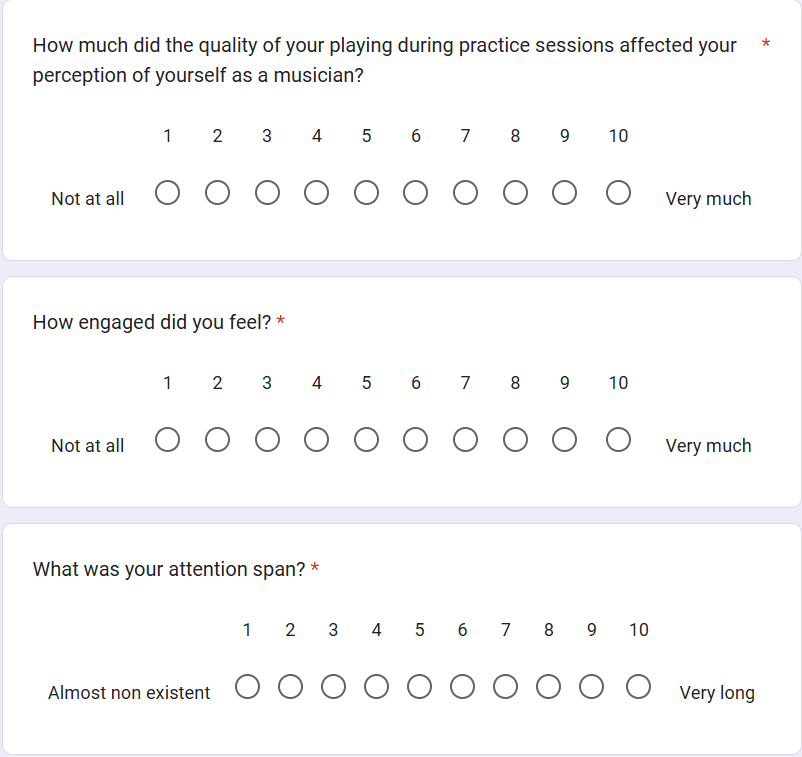The image size is (802, 757).
Task: Pick rating 6 for attention span
Action: 463,687
